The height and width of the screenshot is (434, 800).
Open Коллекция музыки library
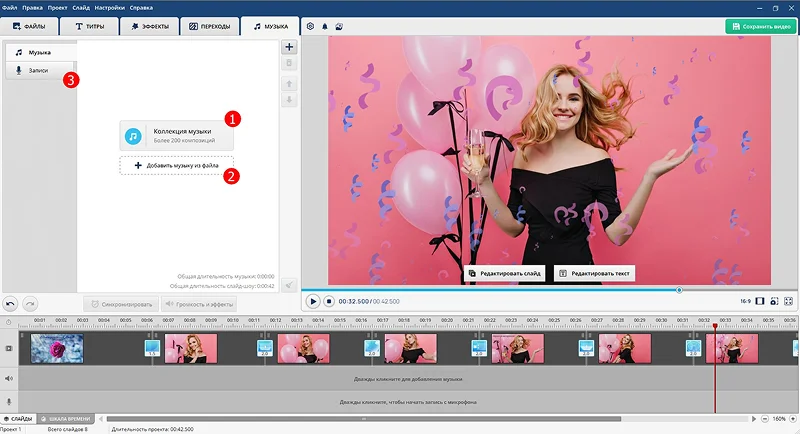[177, 136]
